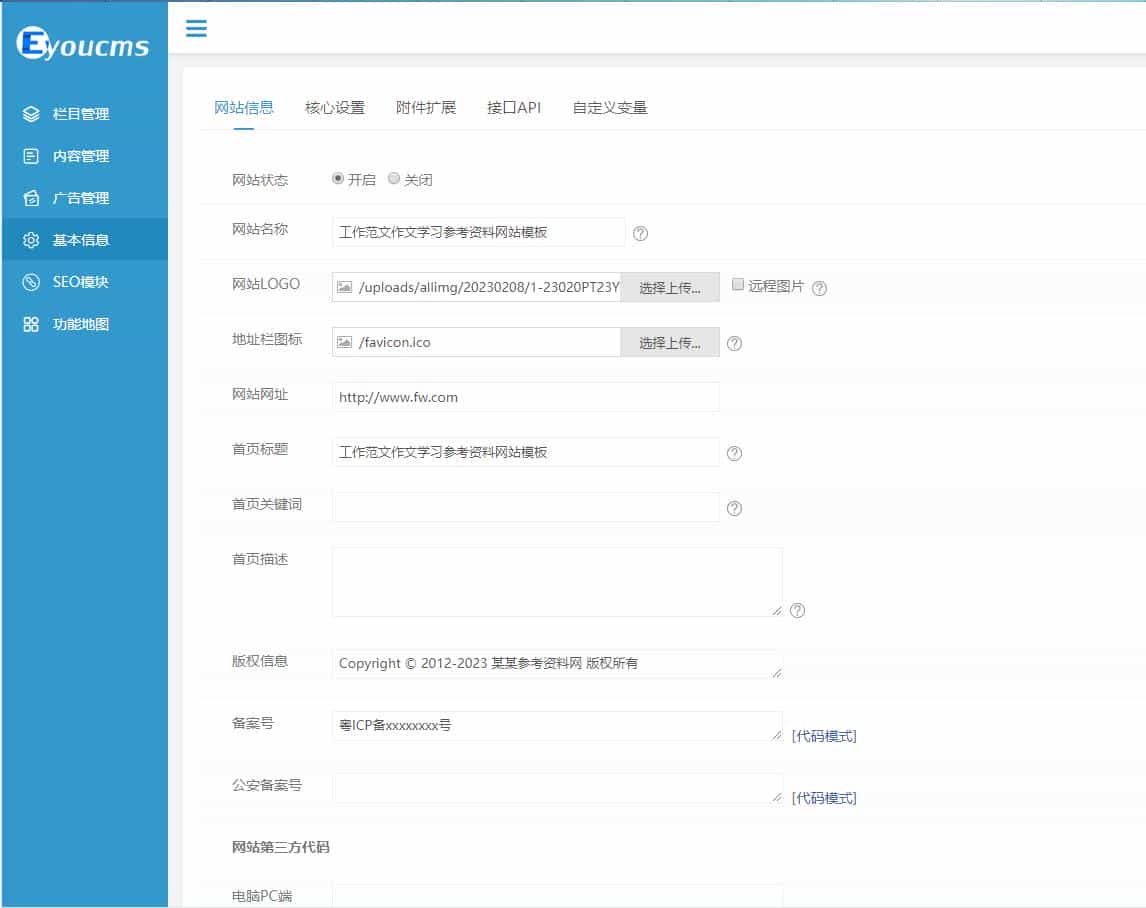Open SEO模块 in the sidebar
This screenshot has width=1146, height=908.
[x=85, y=282]
